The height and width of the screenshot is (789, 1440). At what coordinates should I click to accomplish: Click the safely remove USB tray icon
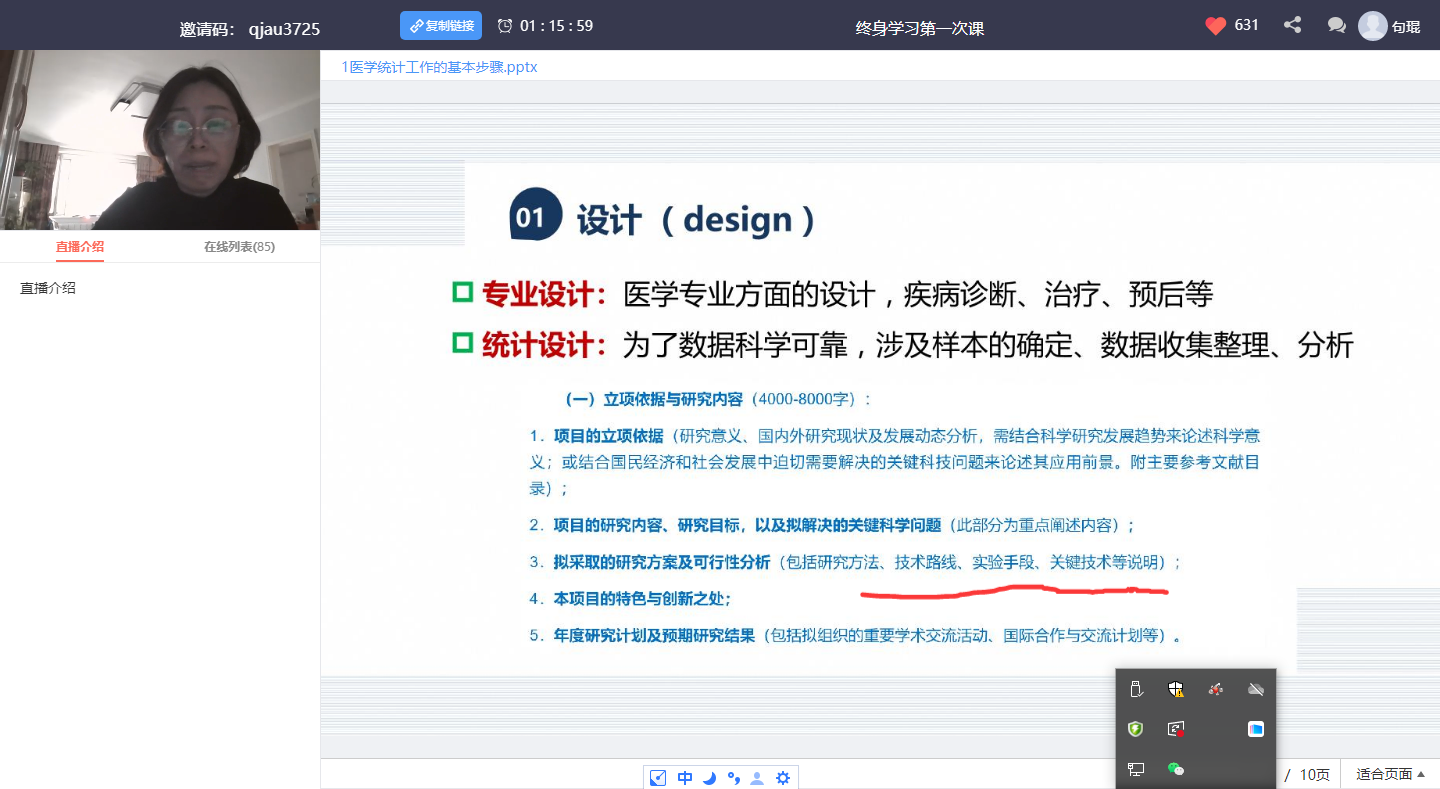pyautogui.click(x=1135, y=689)
